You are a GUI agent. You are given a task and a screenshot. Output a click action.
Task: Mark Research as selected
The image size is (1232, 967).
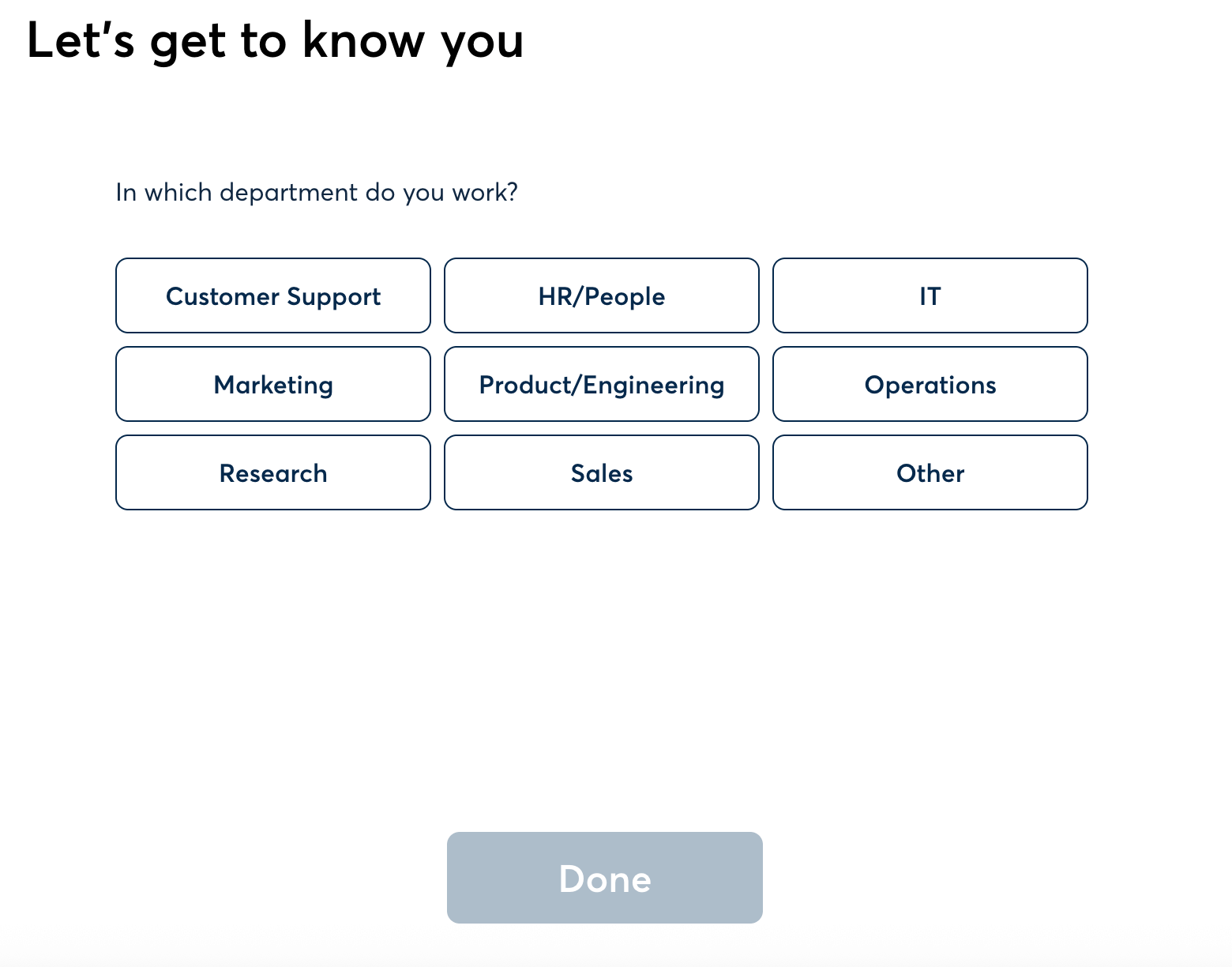(x=273, y=472)
